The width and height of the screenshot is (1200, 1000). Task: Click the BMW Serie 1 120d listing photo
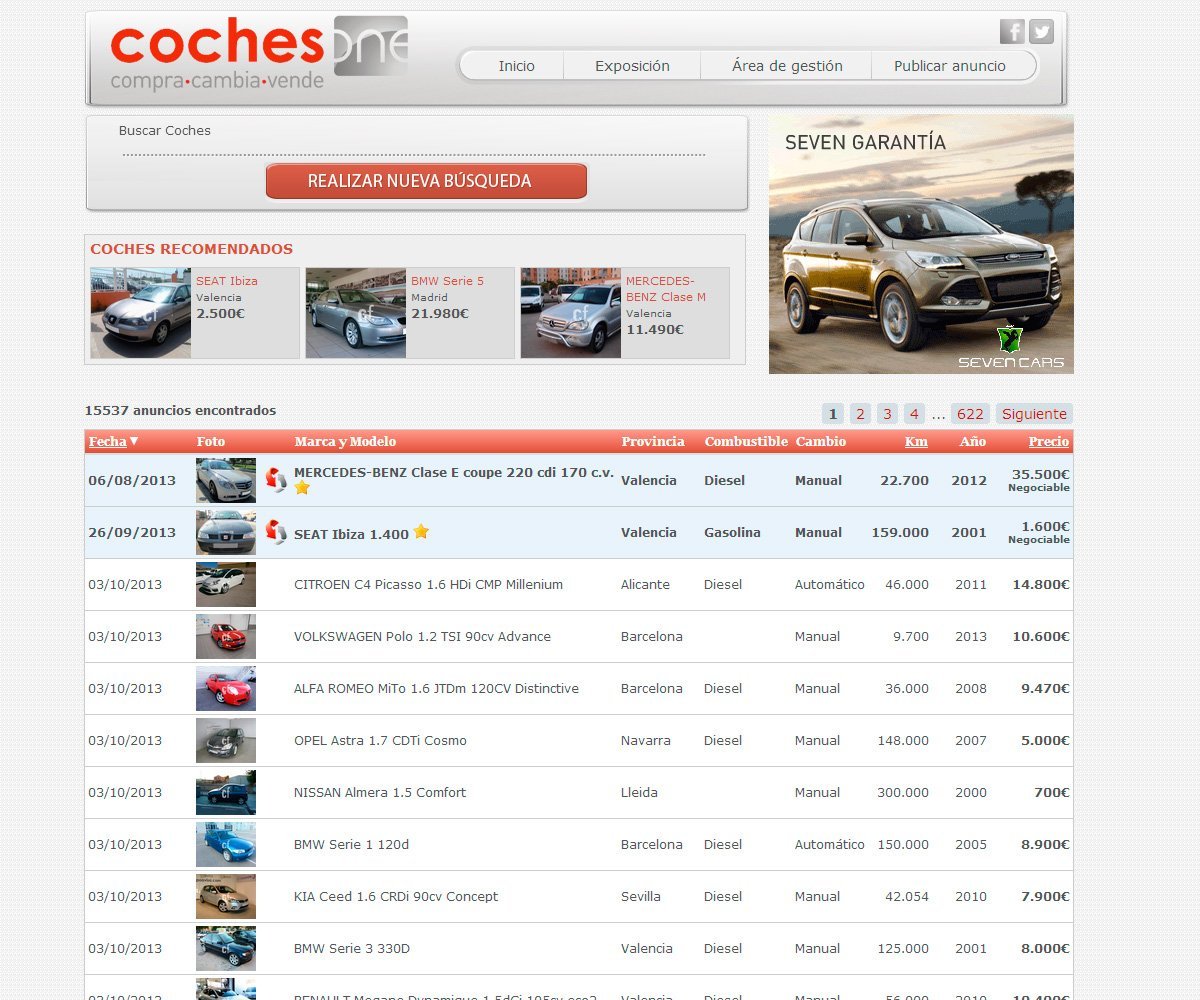(x=226, y=844)
